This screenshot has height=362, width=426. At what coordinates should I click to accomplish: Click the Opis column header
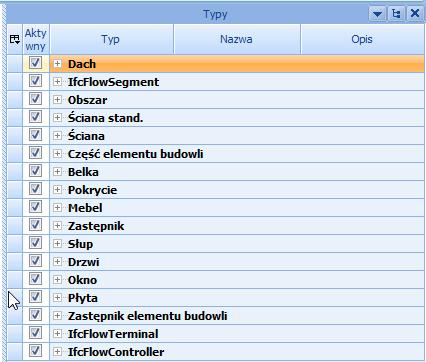362,39
